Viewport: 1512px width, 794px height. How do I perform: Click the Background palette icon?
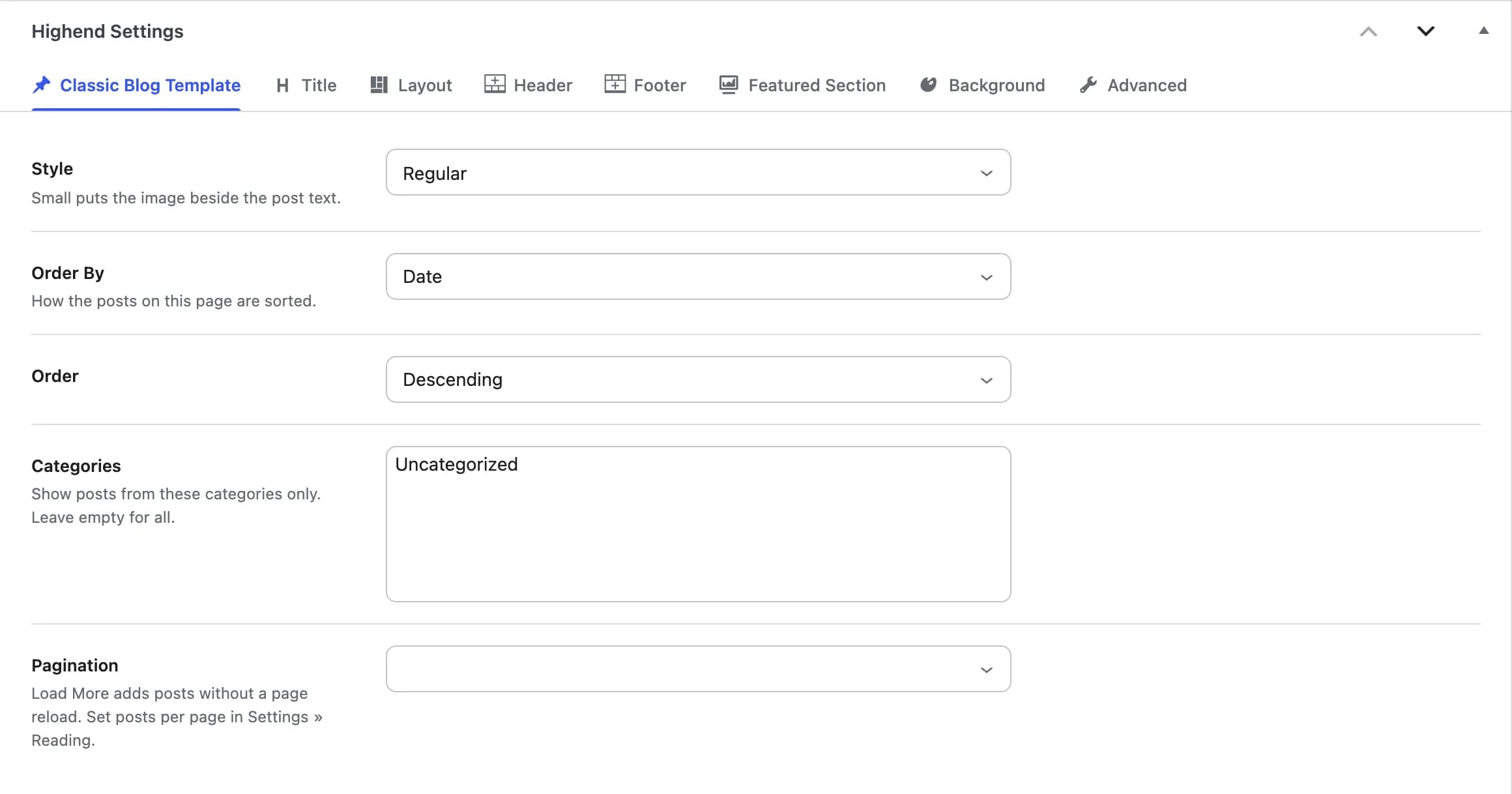pos(929,85)
